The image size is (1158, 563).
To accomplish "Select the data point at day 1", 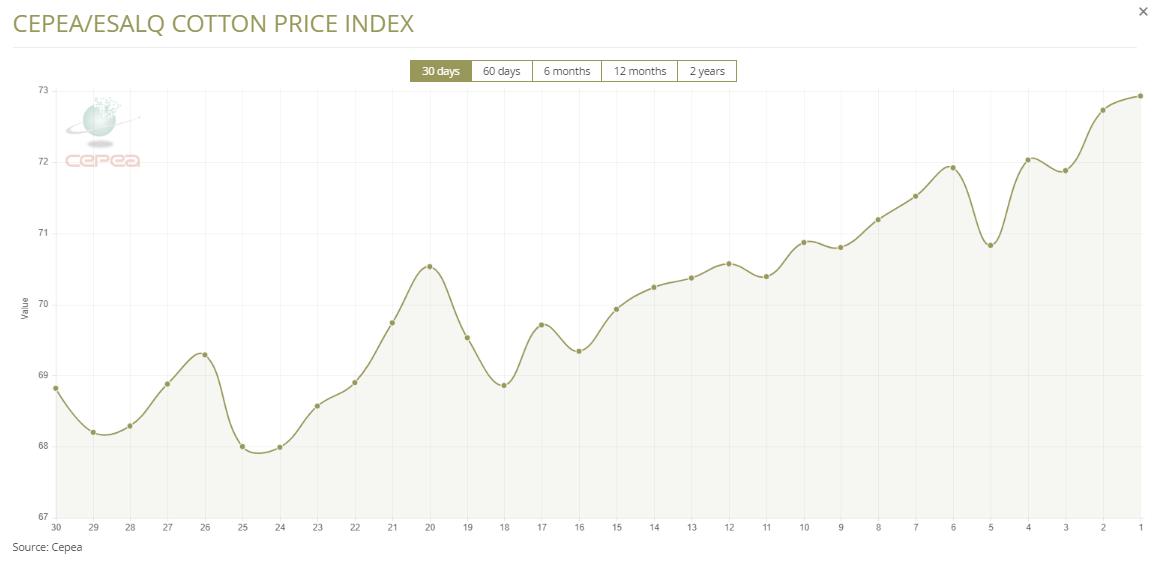I will 1140,96.
